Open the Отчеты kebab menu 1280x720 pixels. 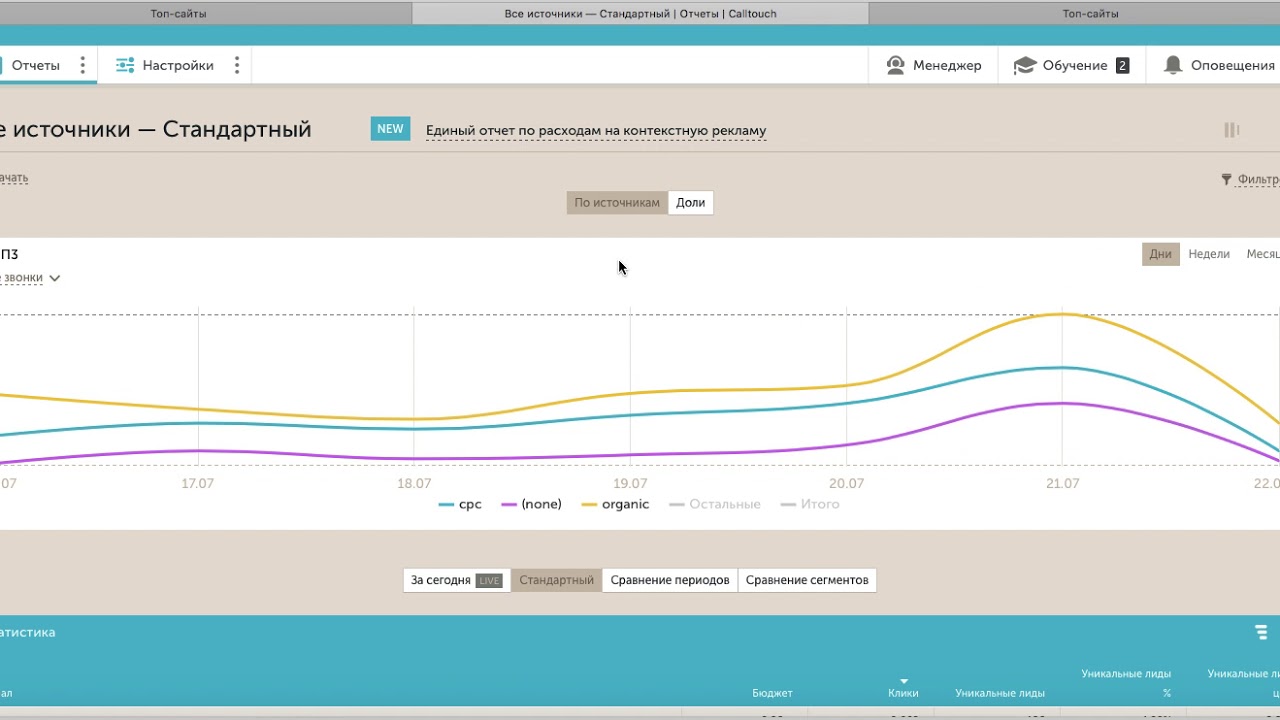coord(82,65)
